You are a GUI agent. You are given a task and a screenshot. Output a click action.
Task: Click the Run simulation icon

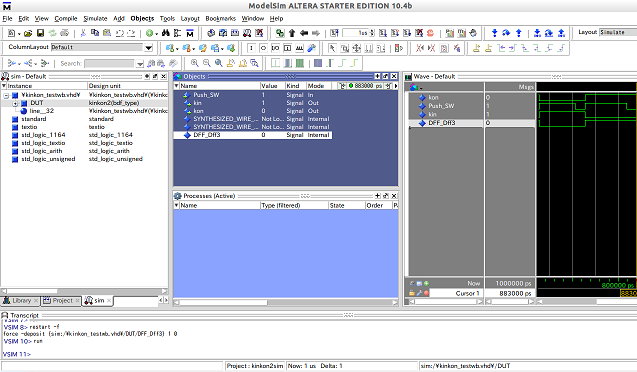pos(383,33)
